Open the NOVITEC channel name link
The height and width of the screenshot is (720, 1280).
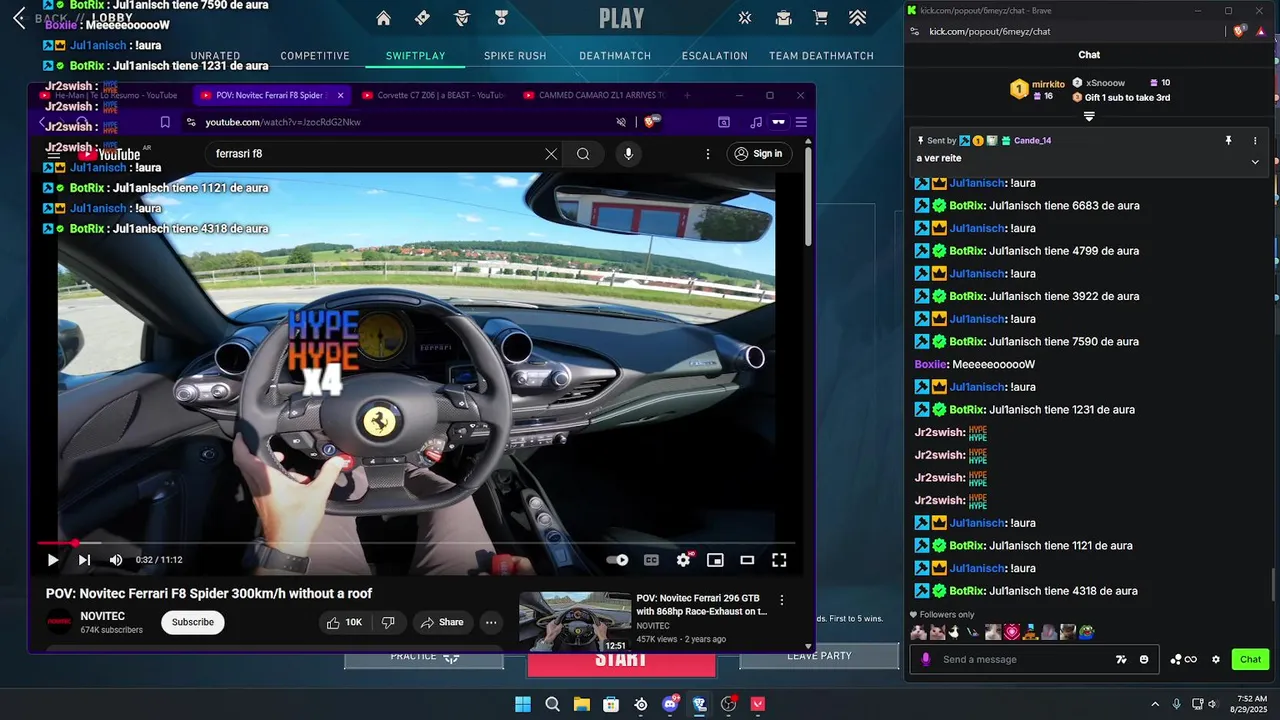click(103, 616)
